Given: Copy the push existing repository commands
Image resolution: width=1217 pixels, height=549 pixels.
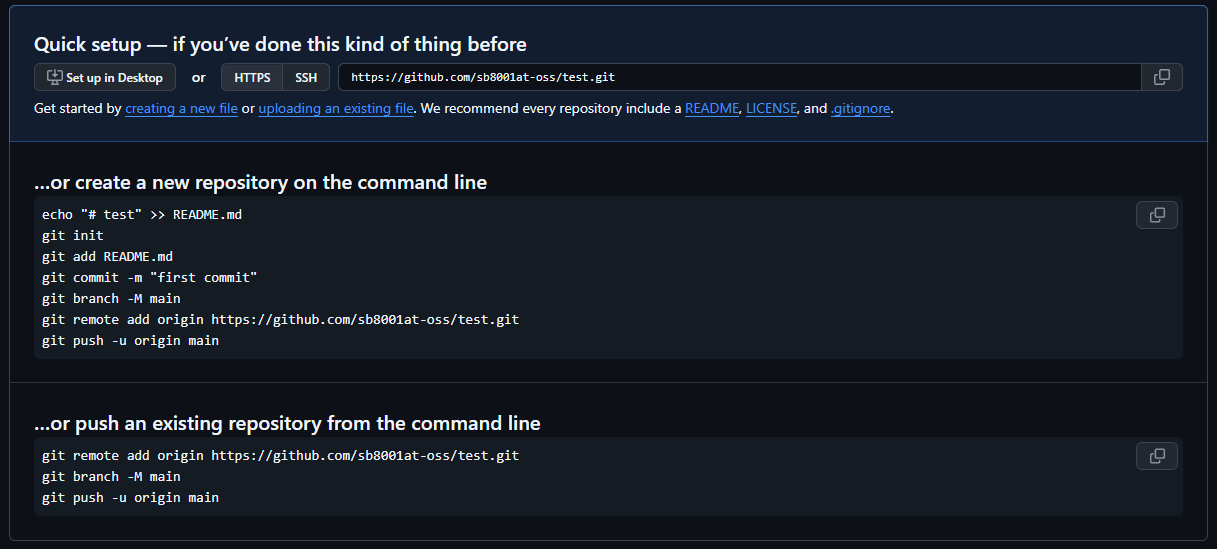Looking at the screenshot, I should click(x=1157, y=456).
